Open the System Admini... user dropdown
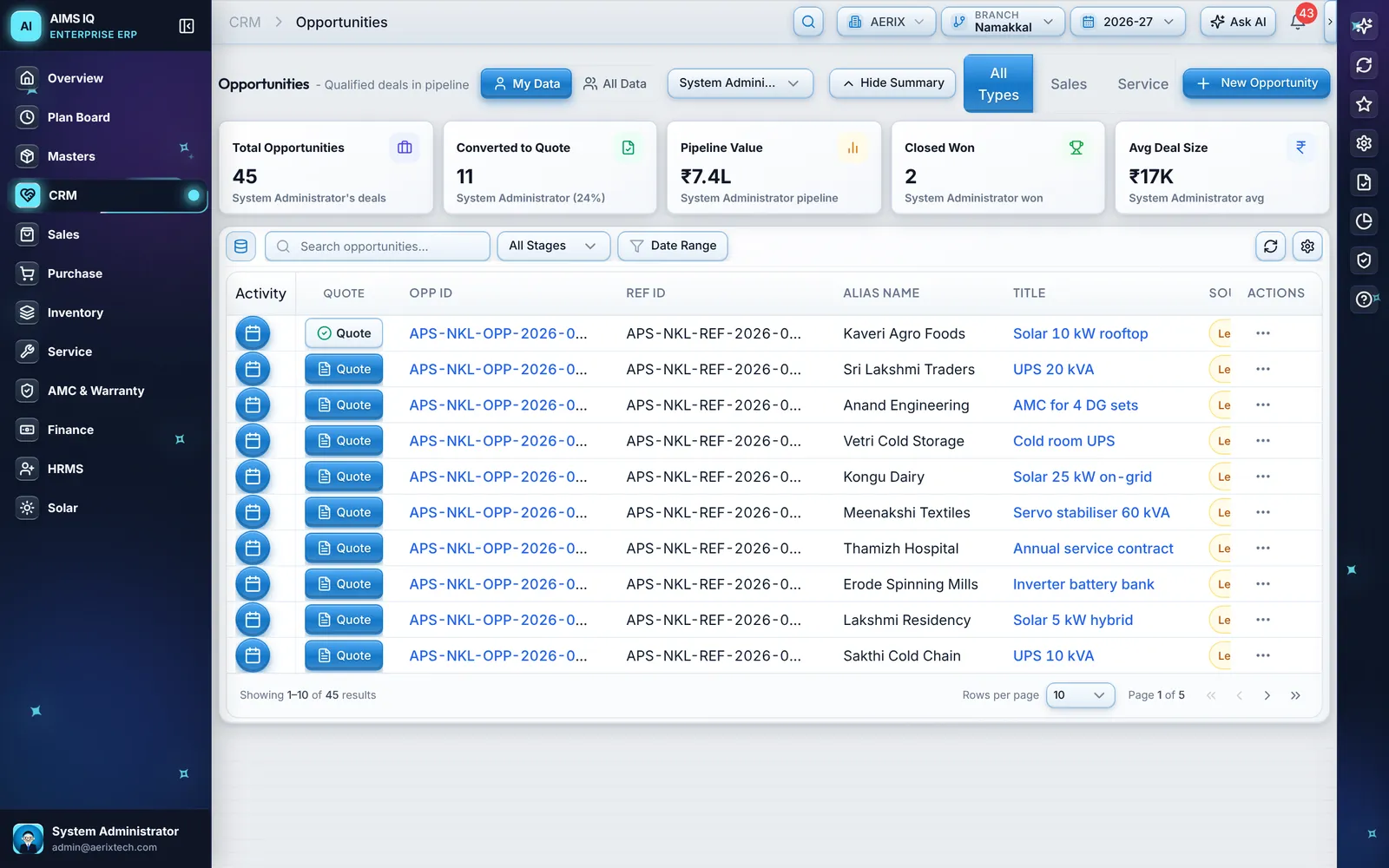The width and height of the screenshot is (1389, 868). point(740,83)
